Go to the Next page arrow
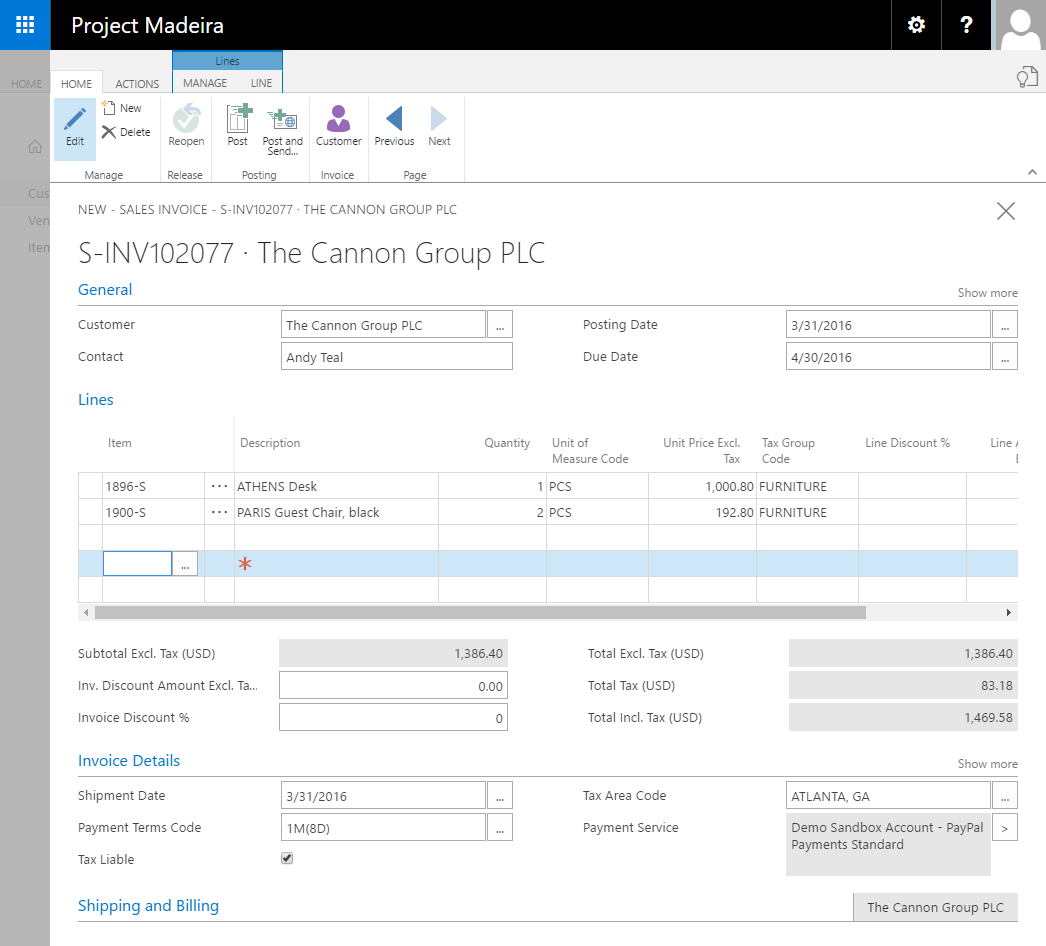Image resolution: width=1046 pixels, height=946 pixels. (439, 119)
